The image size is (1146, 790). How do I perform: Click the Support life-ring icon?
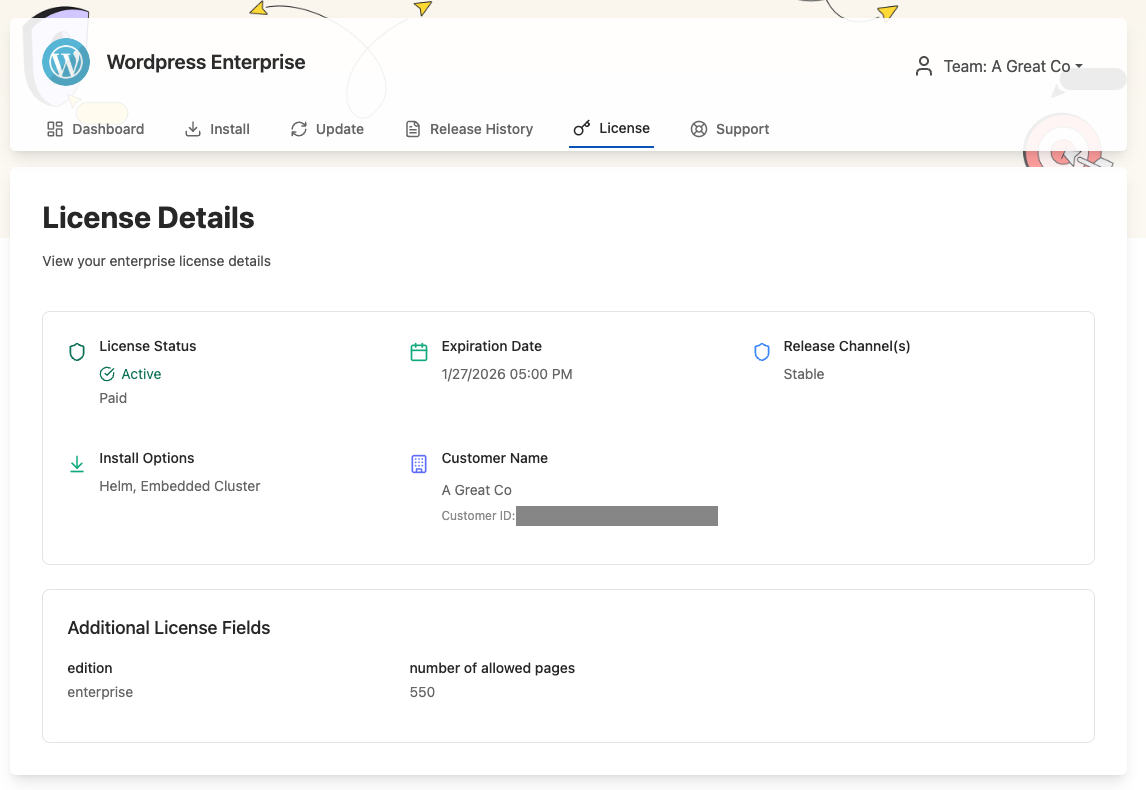tap(698, 128)
